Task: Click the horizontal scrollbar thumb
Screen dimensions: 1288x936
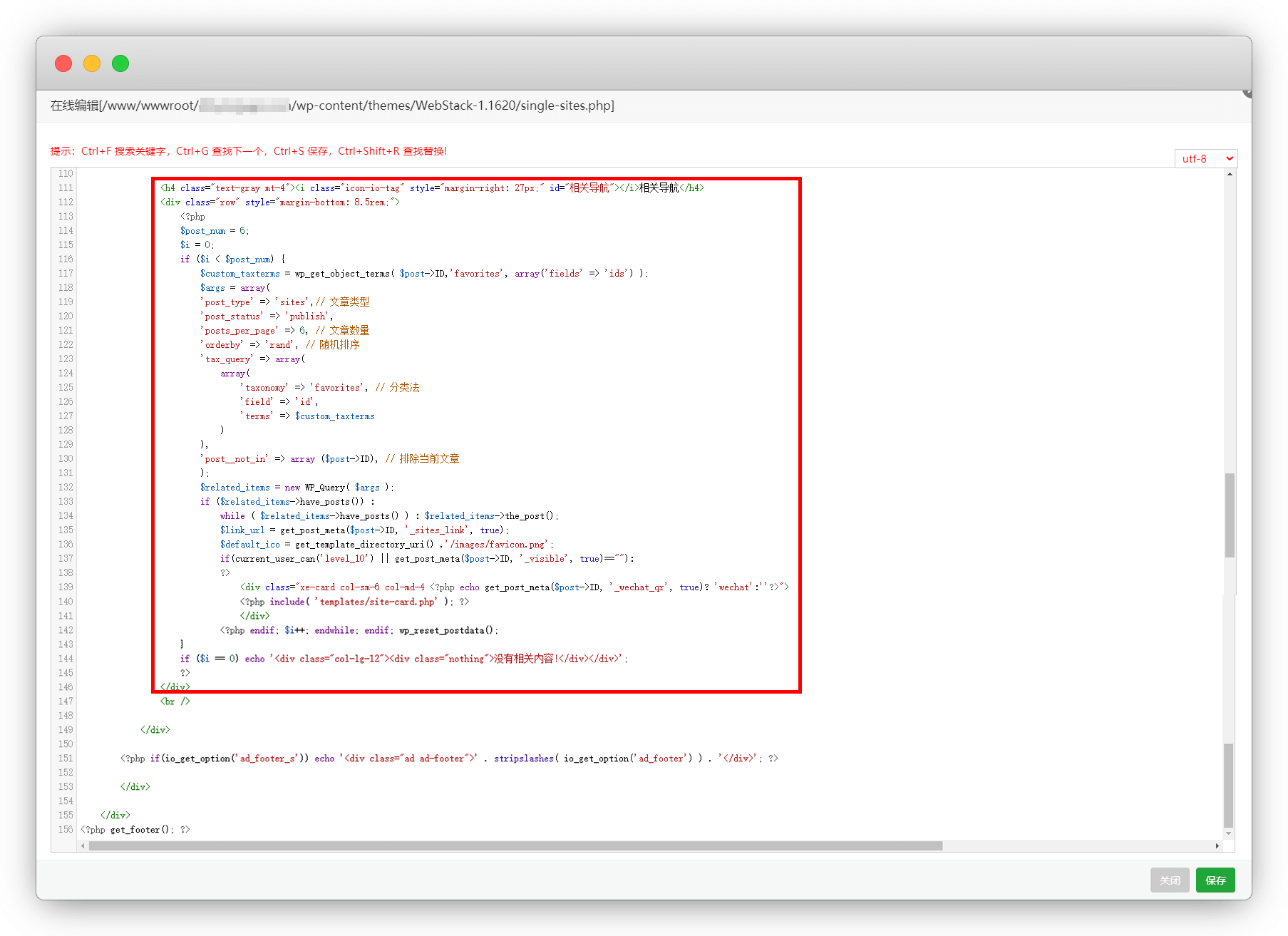Action: click(515, 846)
